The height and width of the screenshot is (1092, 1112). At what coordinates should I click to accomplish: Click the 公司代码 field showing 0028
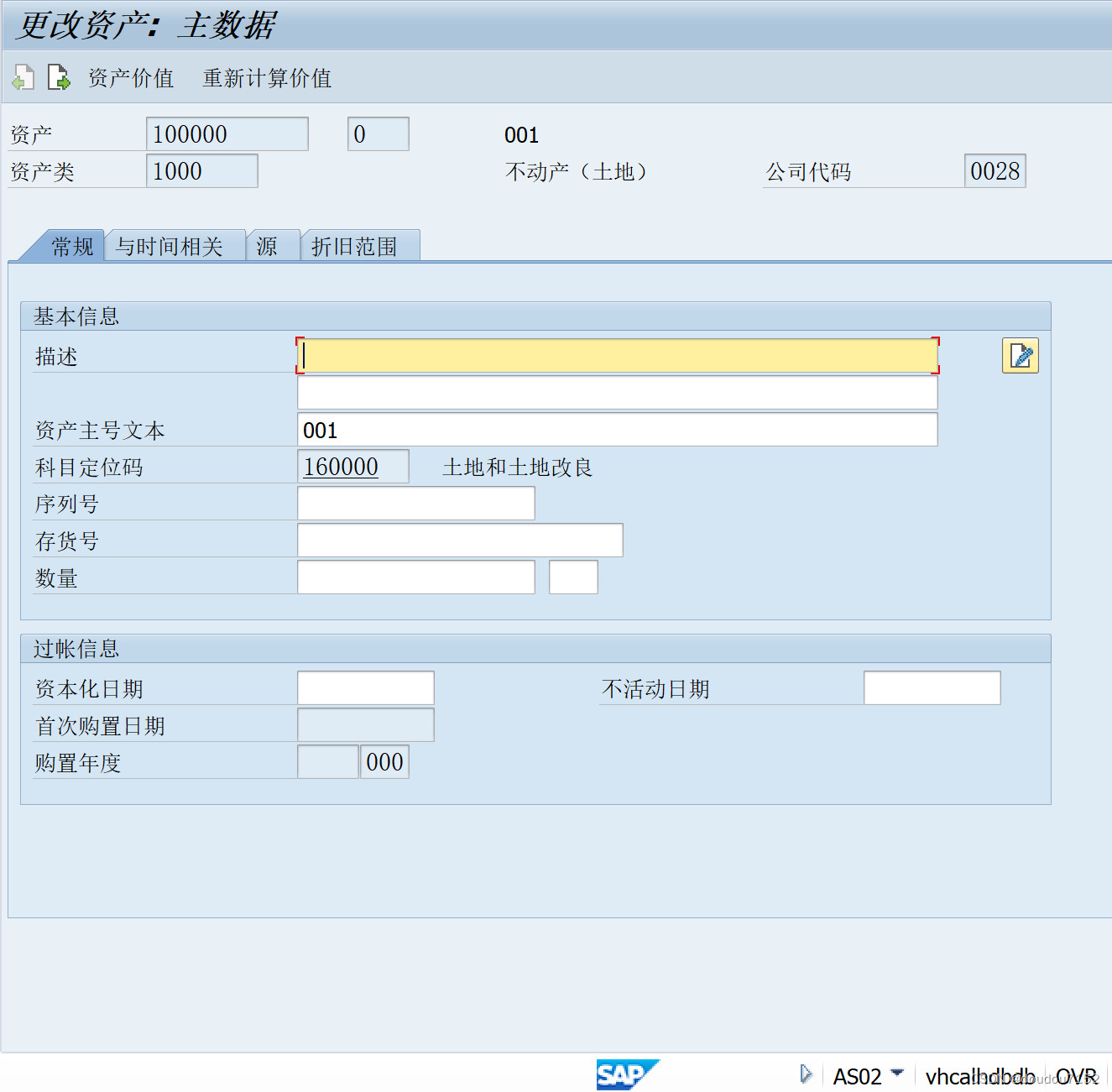(995, 171)
